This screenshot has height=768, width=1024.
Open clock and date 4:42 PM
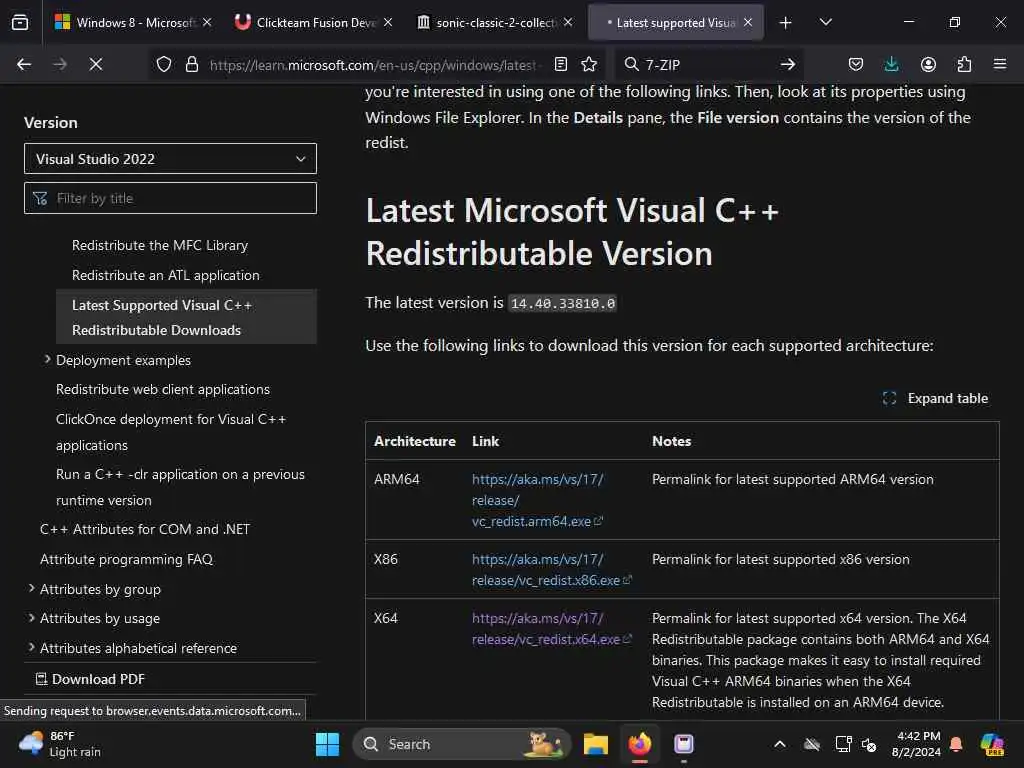tap(917, 744)
